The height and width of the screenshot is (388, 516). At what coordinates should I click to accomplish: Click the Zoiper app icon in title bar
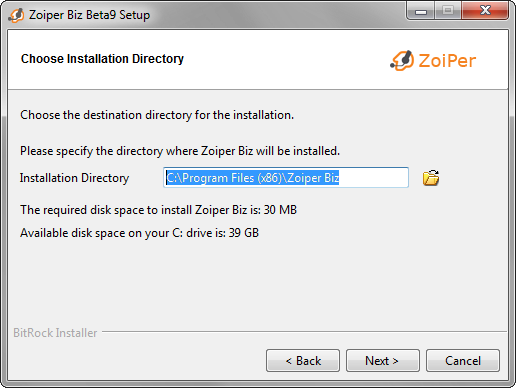click(16, 15)
